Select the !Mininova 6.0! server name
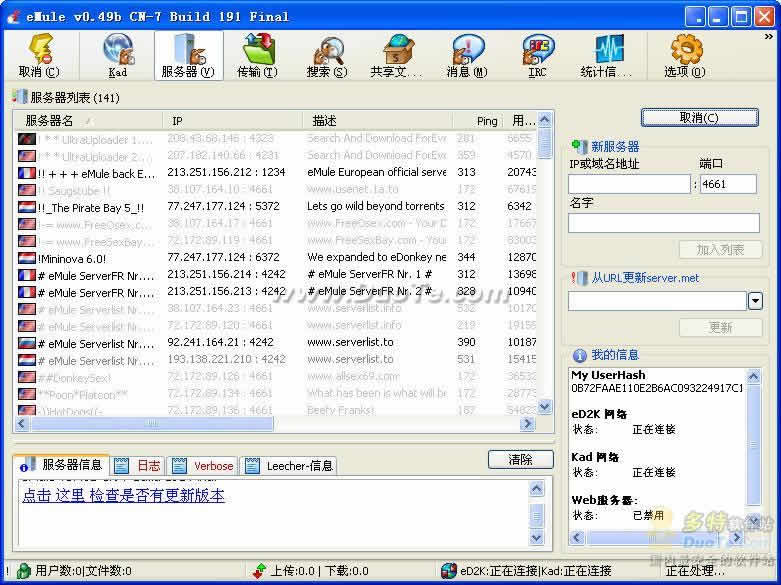Screen dimensions: 781x585 (72, 259)
